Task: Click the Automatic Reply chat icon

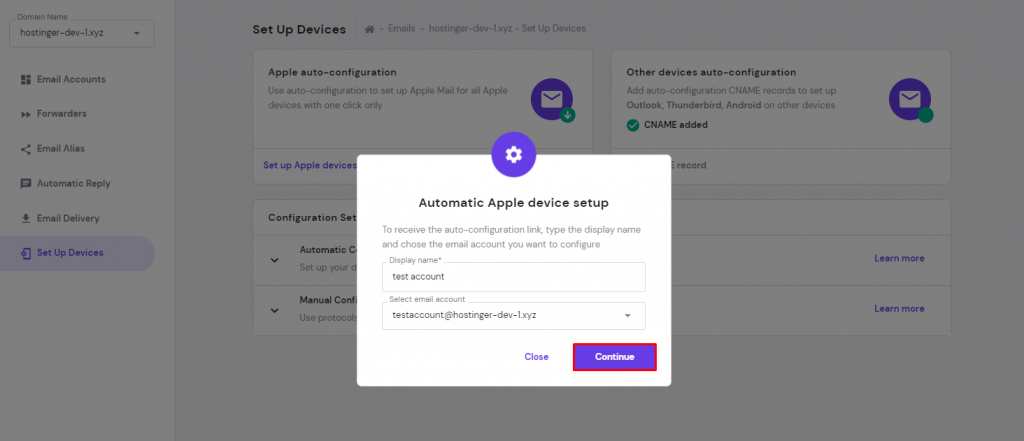Action: (x=26, y=184)
